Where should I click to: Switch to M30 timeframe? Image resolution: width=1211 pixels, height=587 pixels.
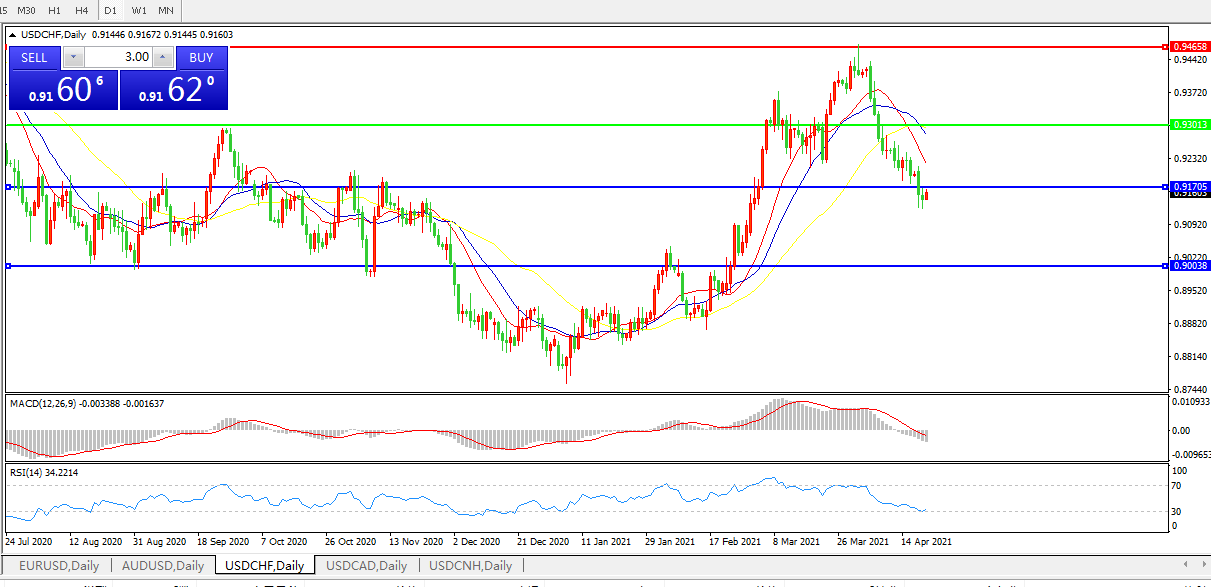click(26, 10)
